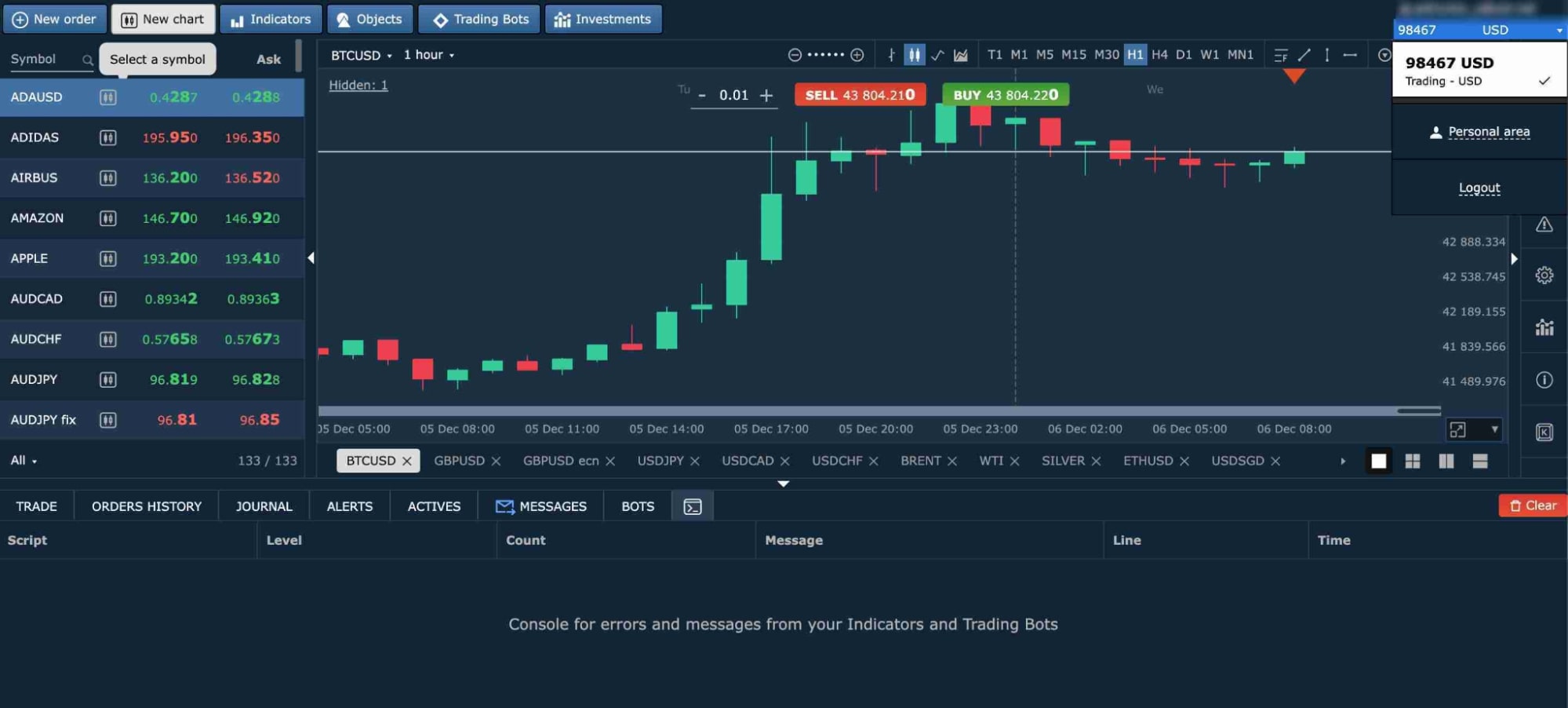This screenshot has width=1568, height=708.
Task: Open the BTCUSD symbol dropdown
Action: click(x=361, y=55)
